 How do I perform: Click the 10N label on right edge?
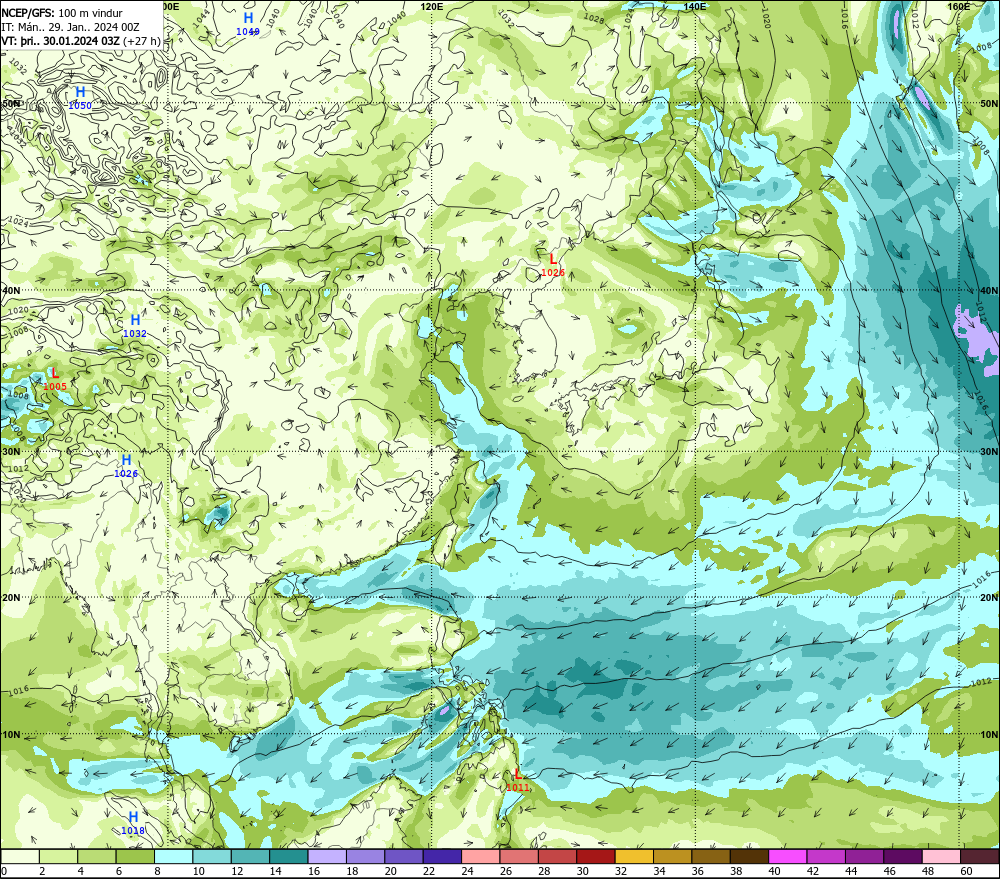click(x=990, y=735)
